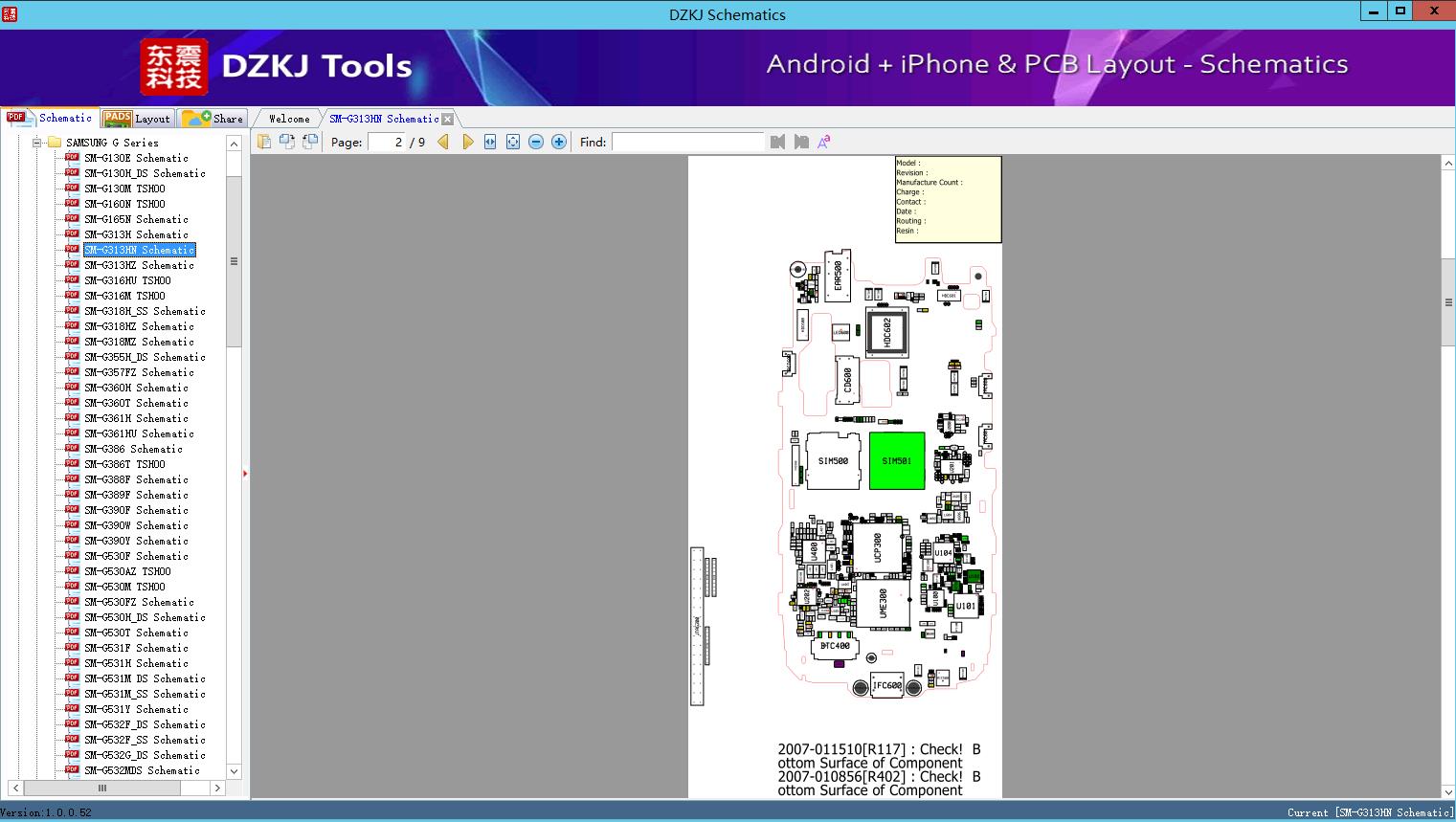Select SM-G530AZ TSHOO entry

point(127,571)
